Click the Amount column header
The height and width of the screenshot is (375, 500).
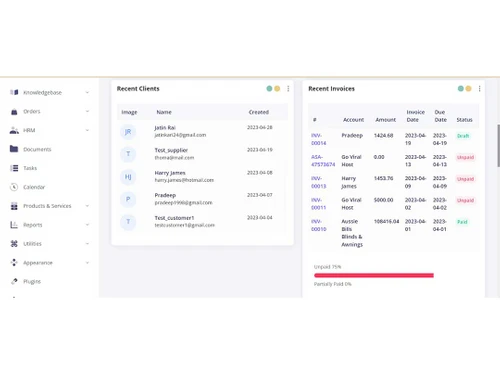(x=386, y=120)
